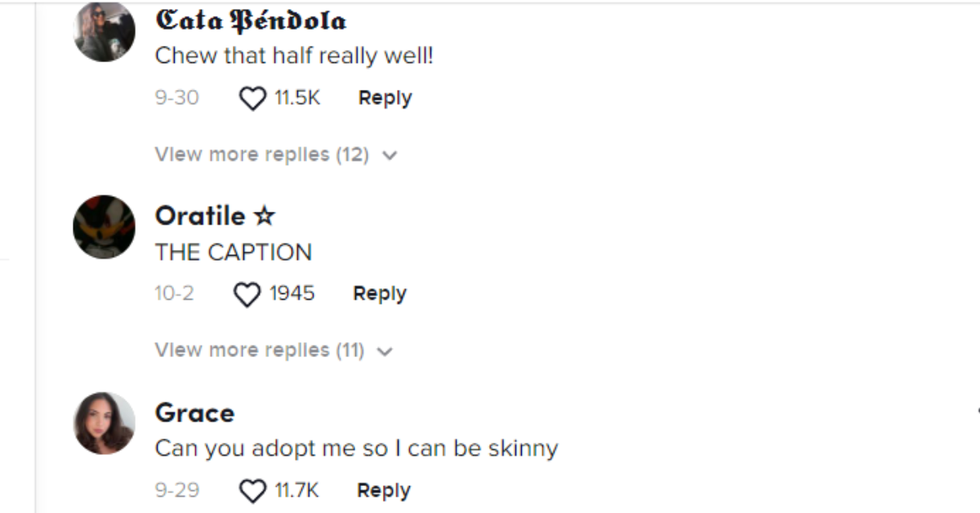
Task: Click Oratile's avatar image
Action: (104, 227)
